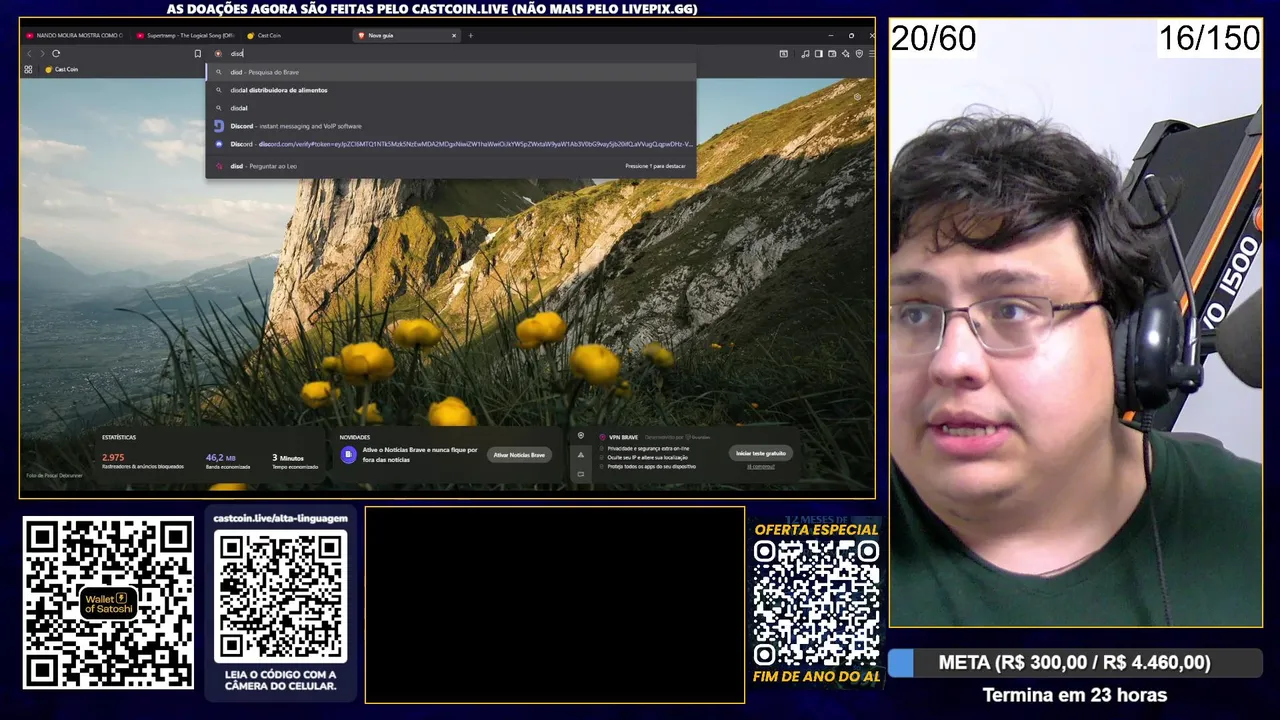
Task: Click the Brave VPN shield toolbar icon
Action: 859,54
